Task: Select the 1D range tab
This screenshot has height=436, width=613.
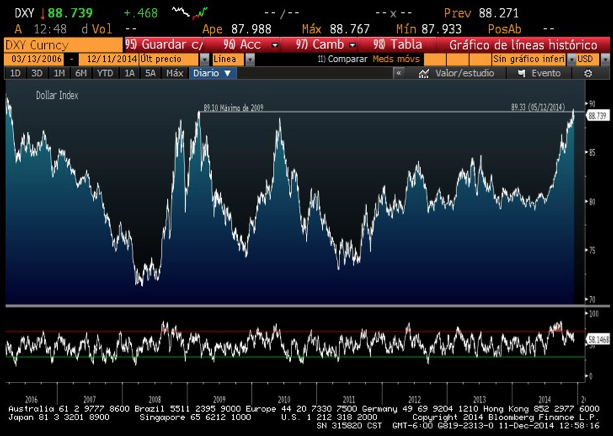Action: pyautogui.click(x=15, y=73)
